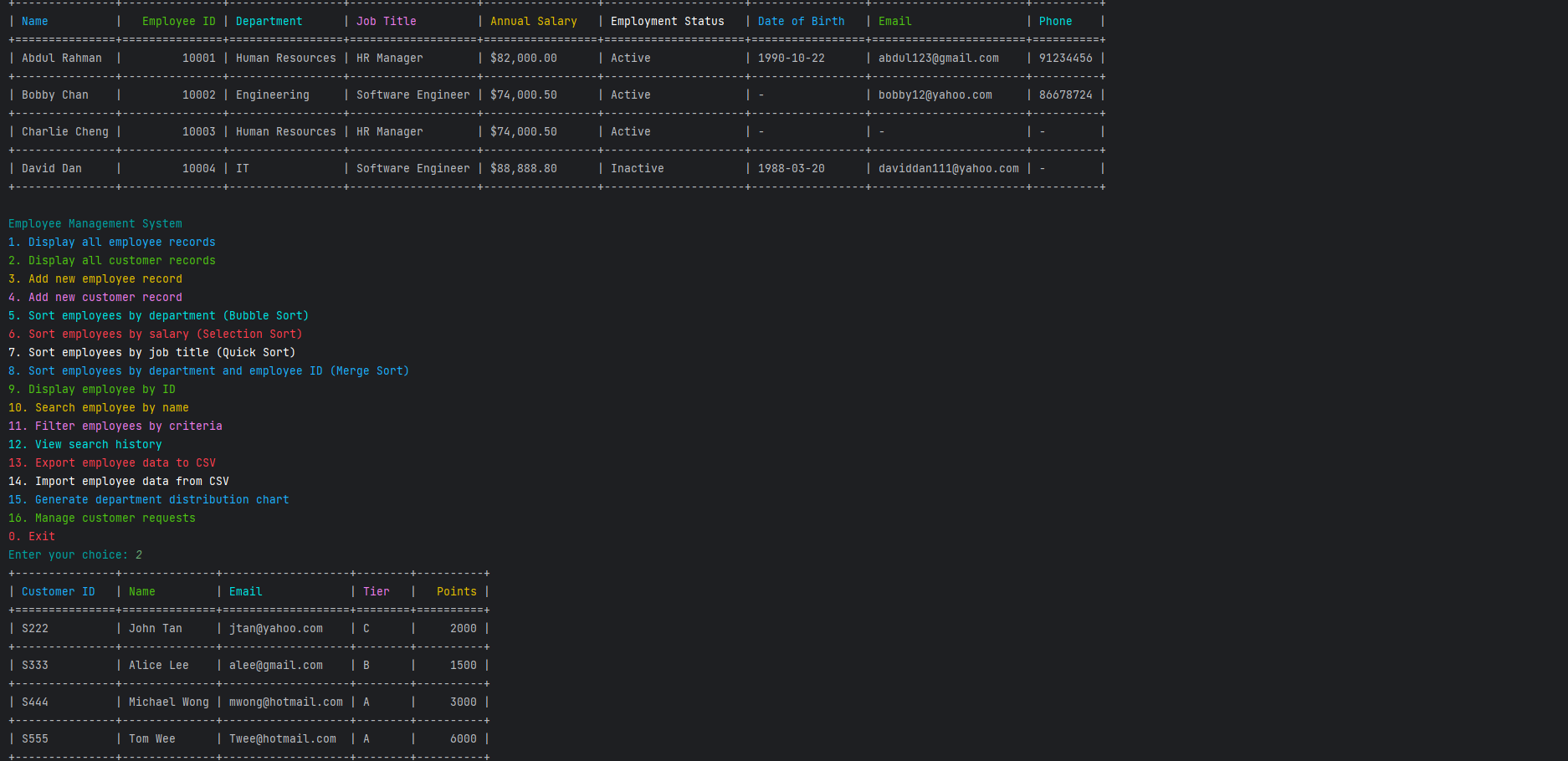Click the salary value $88,888.80
1568x761 pixels.
[x=524, y=168]
